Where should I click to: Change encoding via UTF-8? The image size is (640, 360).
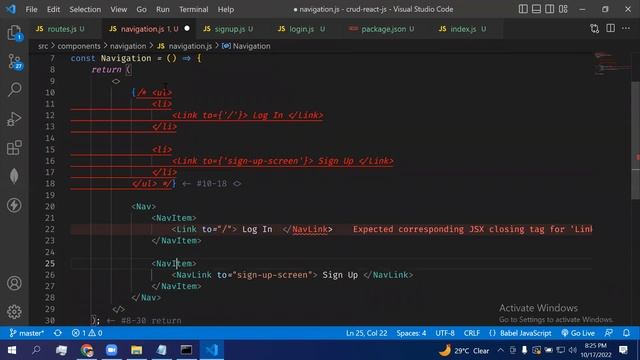click(x=445, y=333)
